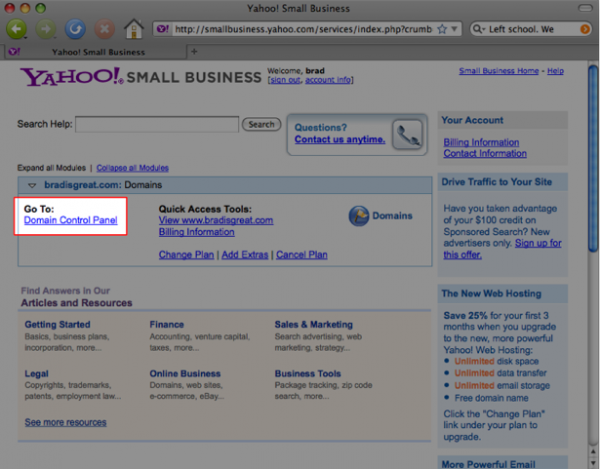Bookmark page with the star icon

pyautogui.click(x=442, y=29)
